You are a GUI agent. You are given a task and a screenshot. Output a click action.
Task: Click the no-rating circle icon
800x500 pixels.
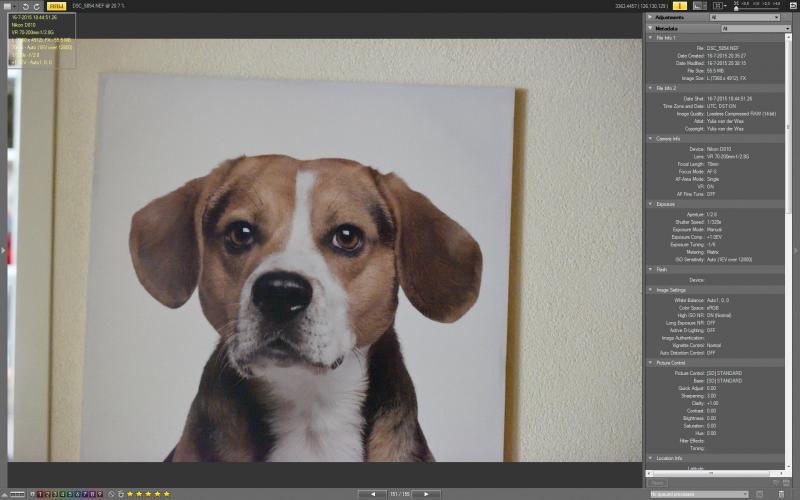tap(111, 494)
